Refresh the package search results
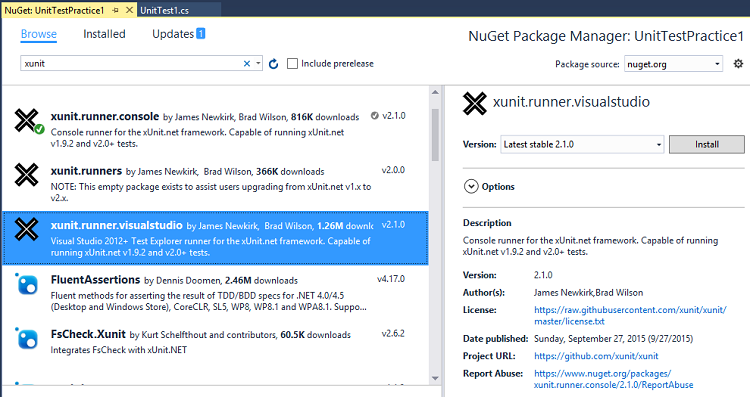Viewport: 750px width, 397px height. (x=274, y=64)
